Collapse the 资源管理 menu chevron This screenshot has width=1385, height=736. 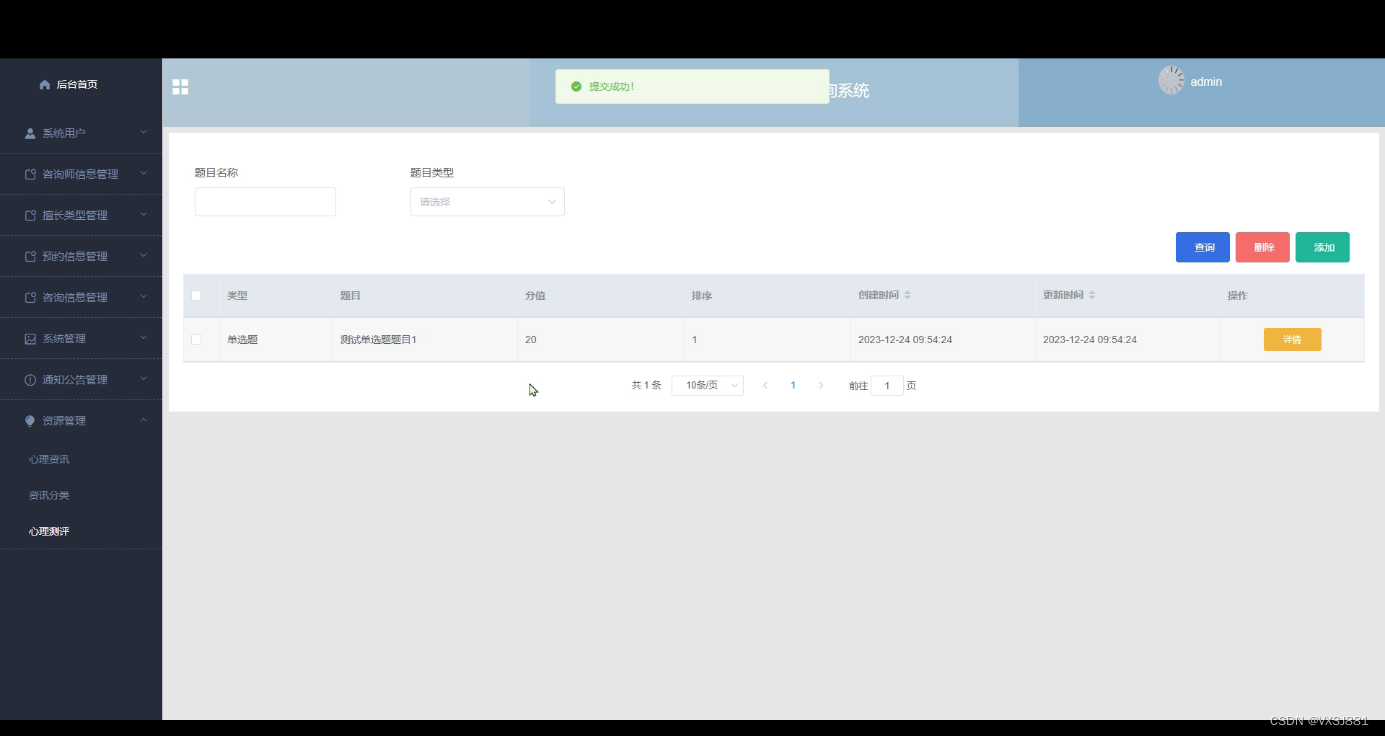[143, 420]
